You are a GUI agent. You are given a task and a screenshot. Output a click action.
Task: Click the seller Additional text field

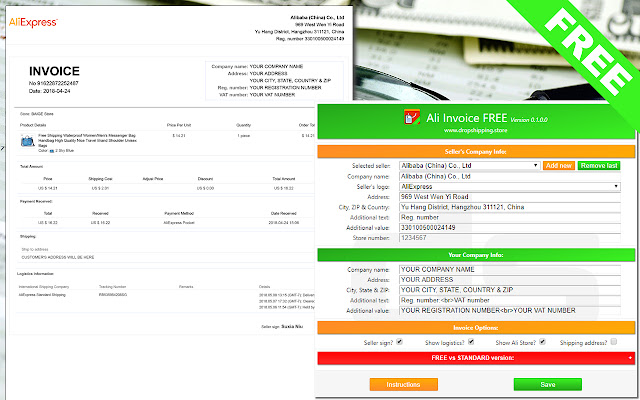tap(509, 218)
